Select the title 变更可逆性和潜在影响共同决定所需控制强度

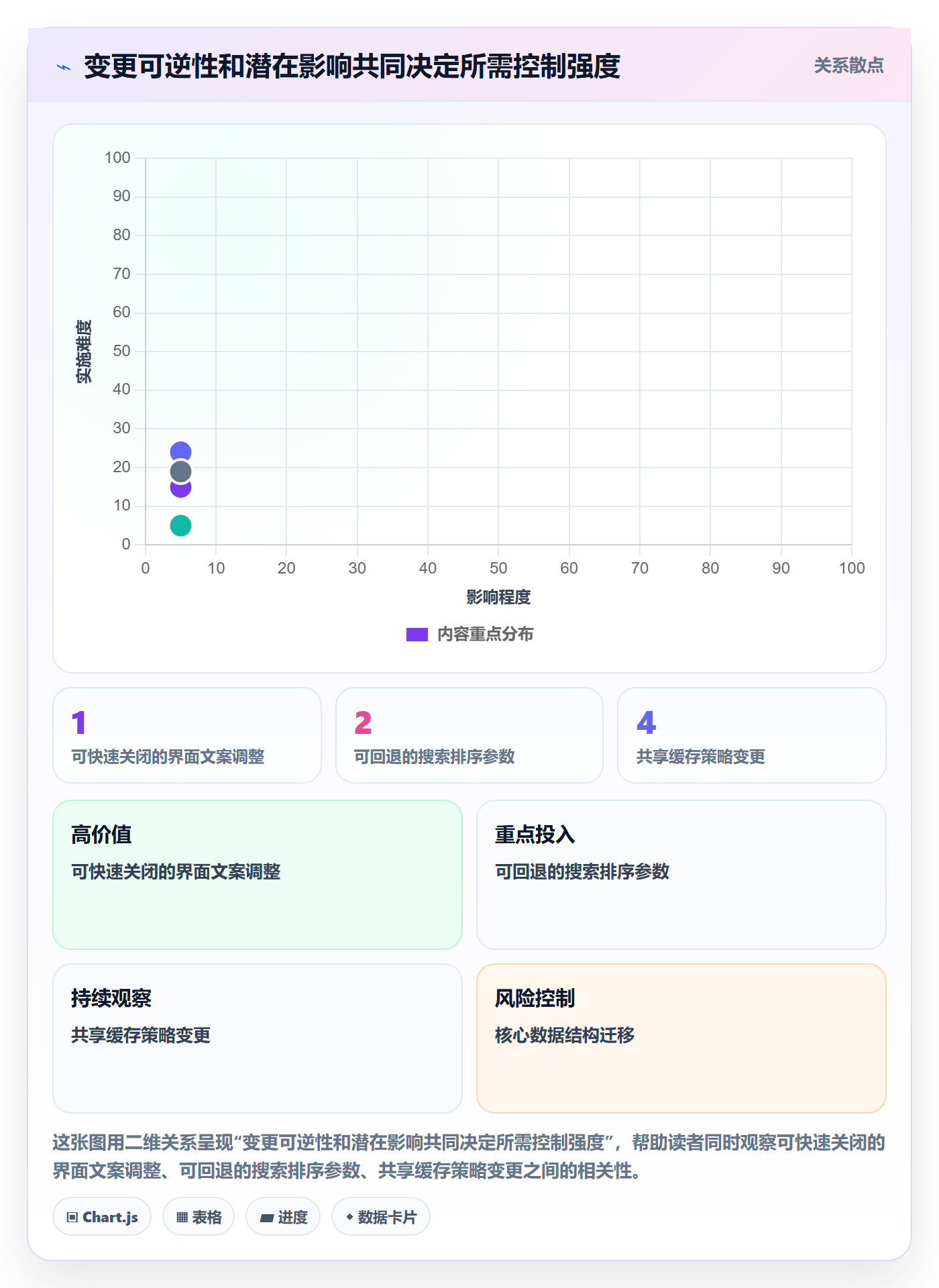point(352,66)
